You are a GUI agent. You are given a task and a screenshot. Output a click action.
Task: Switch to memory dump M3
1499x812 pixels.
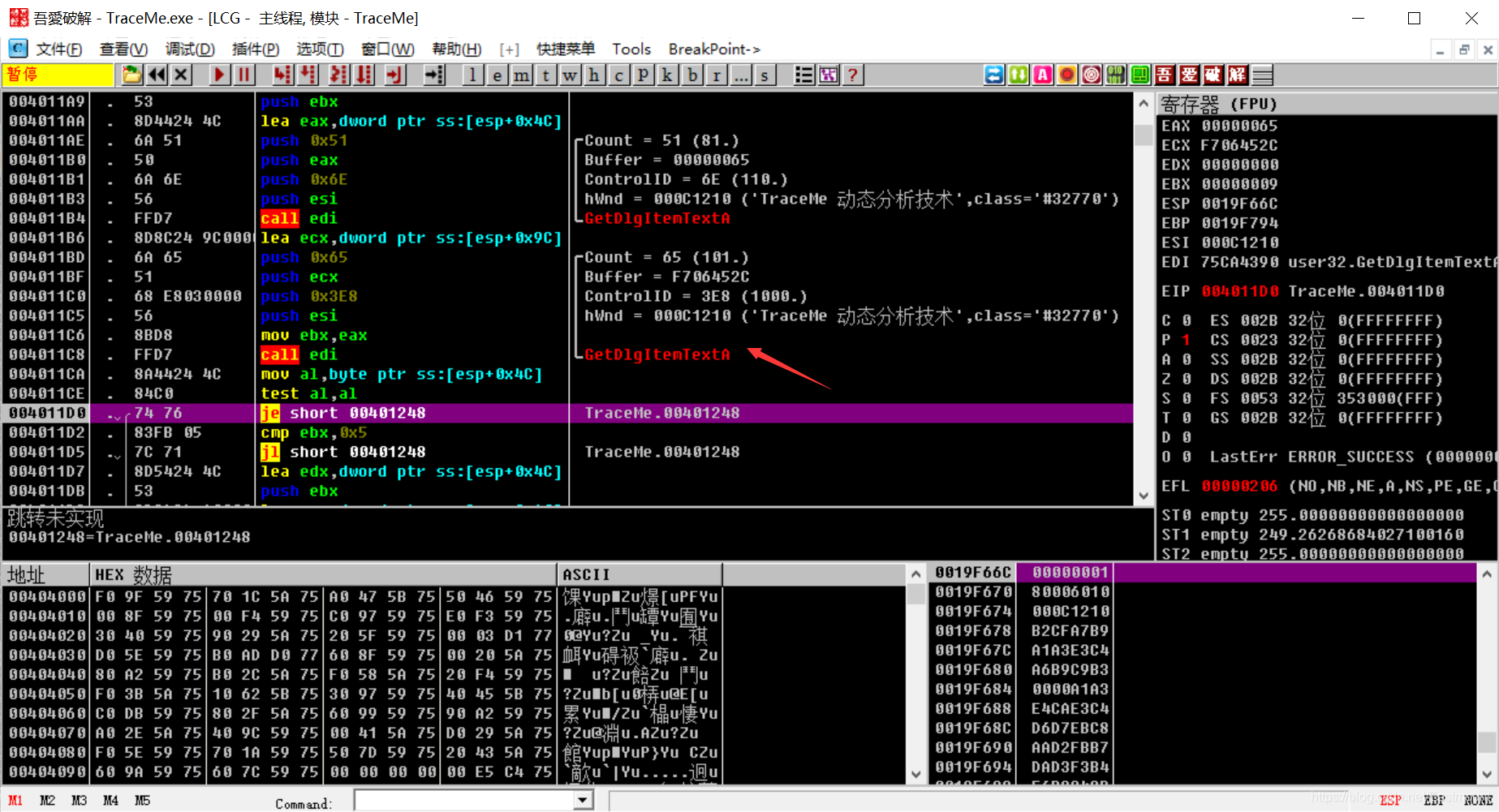(80, 801)
